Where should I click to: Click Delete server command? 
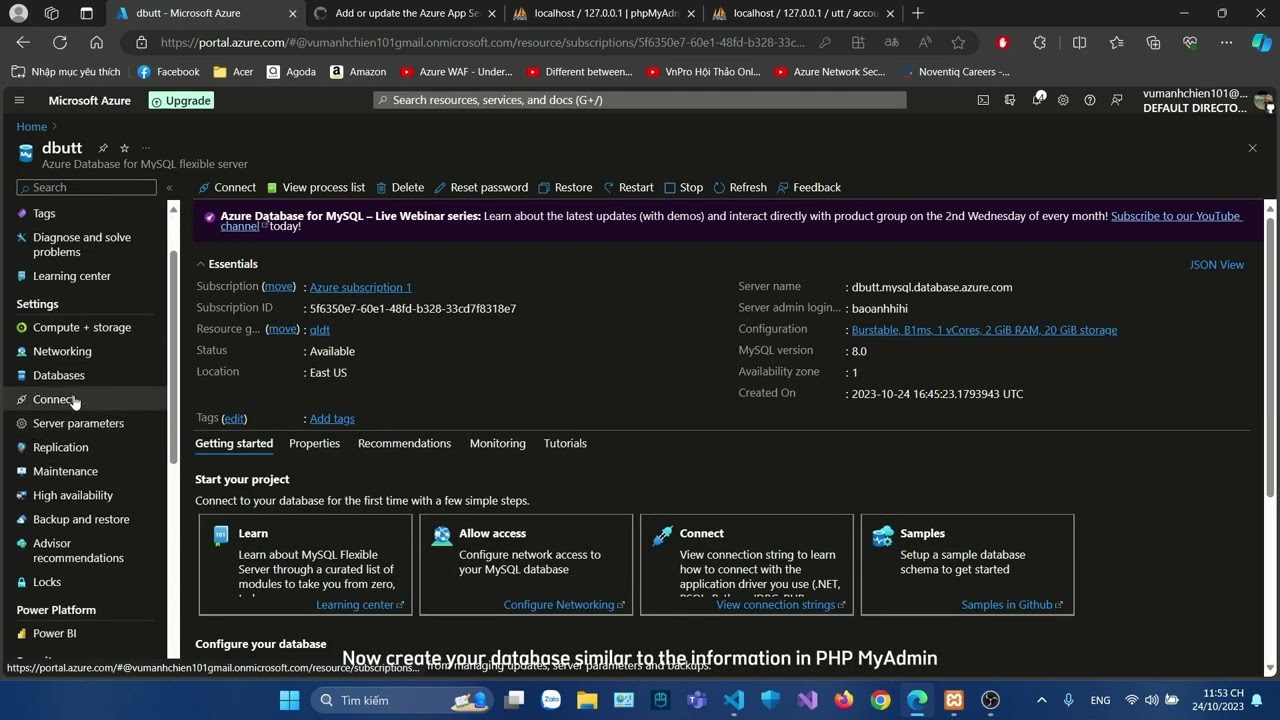[399, 187]
